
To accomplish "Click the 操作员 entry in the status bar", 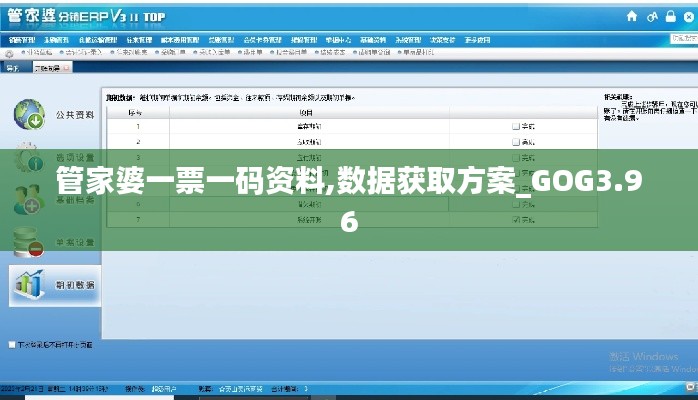I will (x=150, y=389).
